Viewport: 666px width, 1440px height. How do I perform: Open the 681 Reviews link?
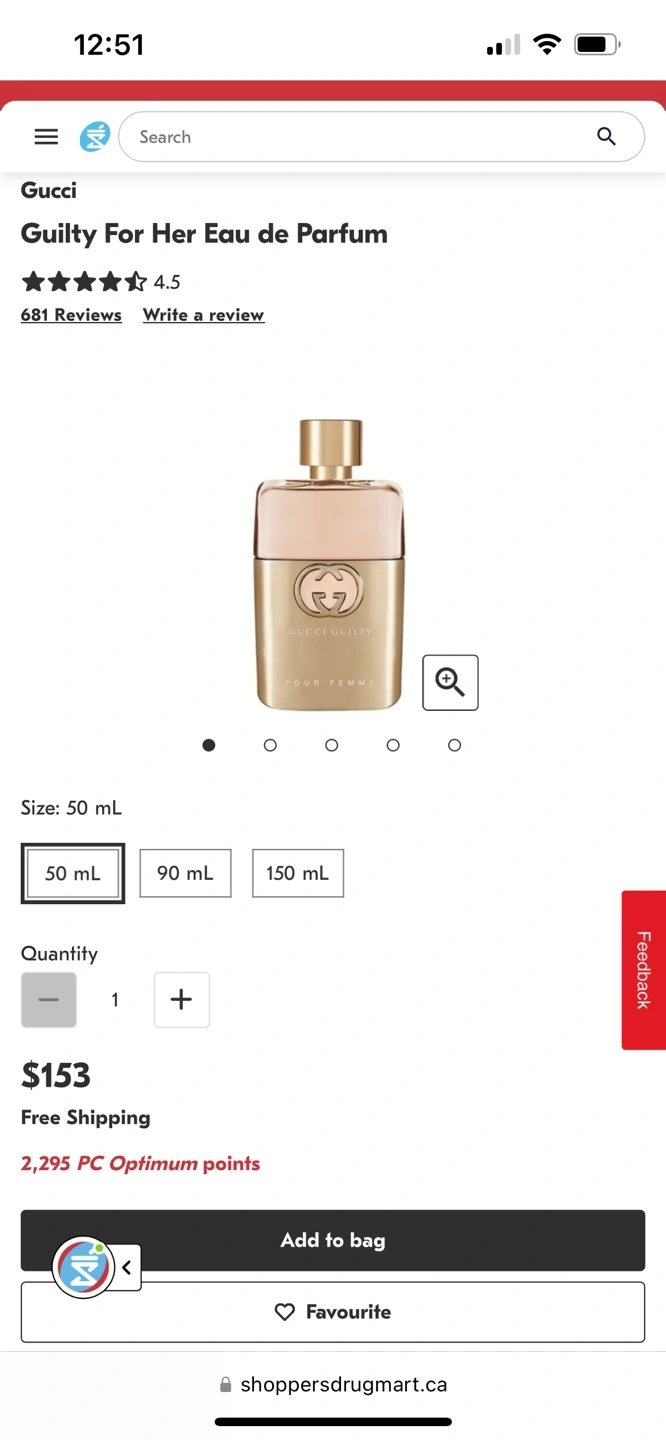71,315
